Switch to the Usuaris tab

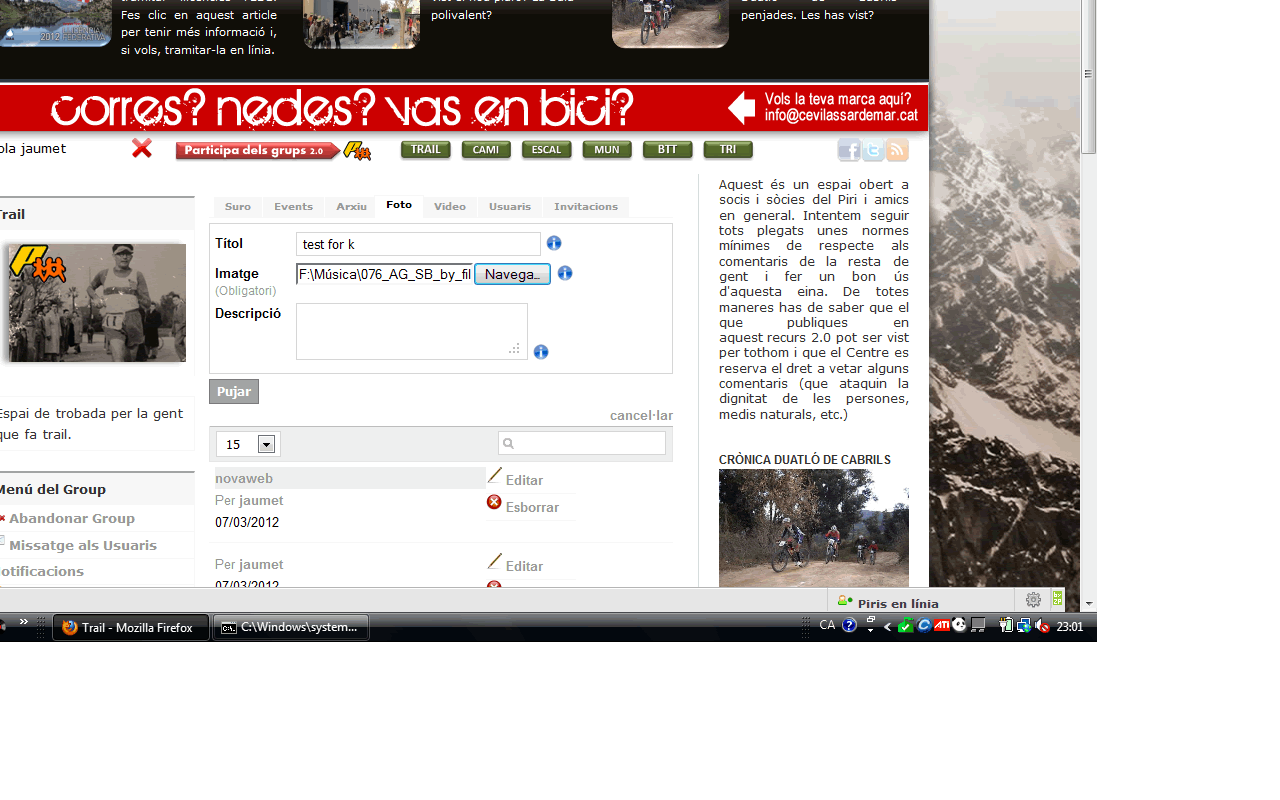point(510,207)
